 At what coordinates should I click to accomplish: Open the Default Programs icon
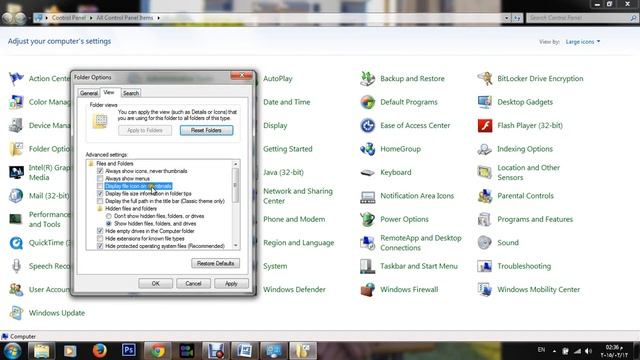pyautogui.click(x=367, y=102)
